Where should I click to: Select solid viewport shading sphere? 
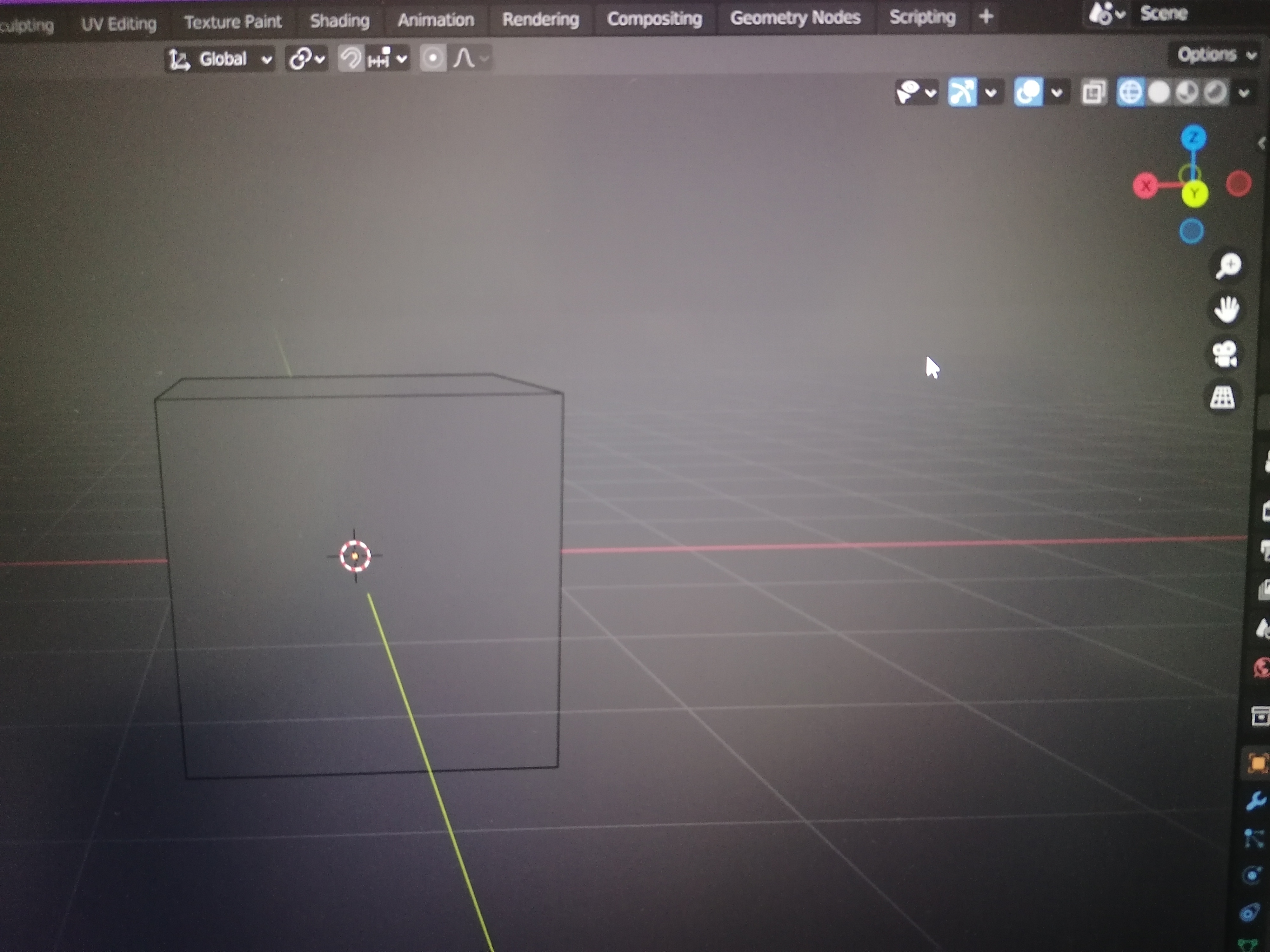[1159, 92]
